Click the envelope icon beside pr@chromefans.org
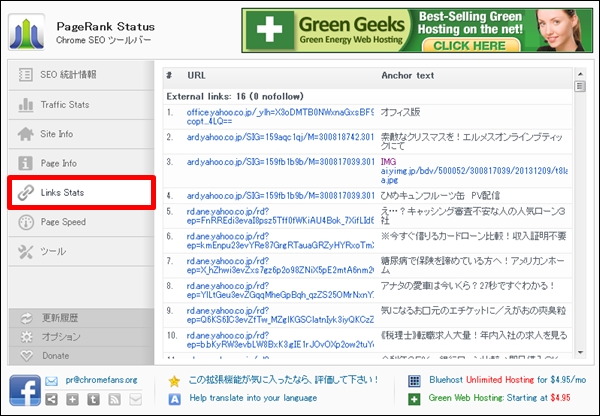This screenshot has height=416, width=600. point(51,381)
